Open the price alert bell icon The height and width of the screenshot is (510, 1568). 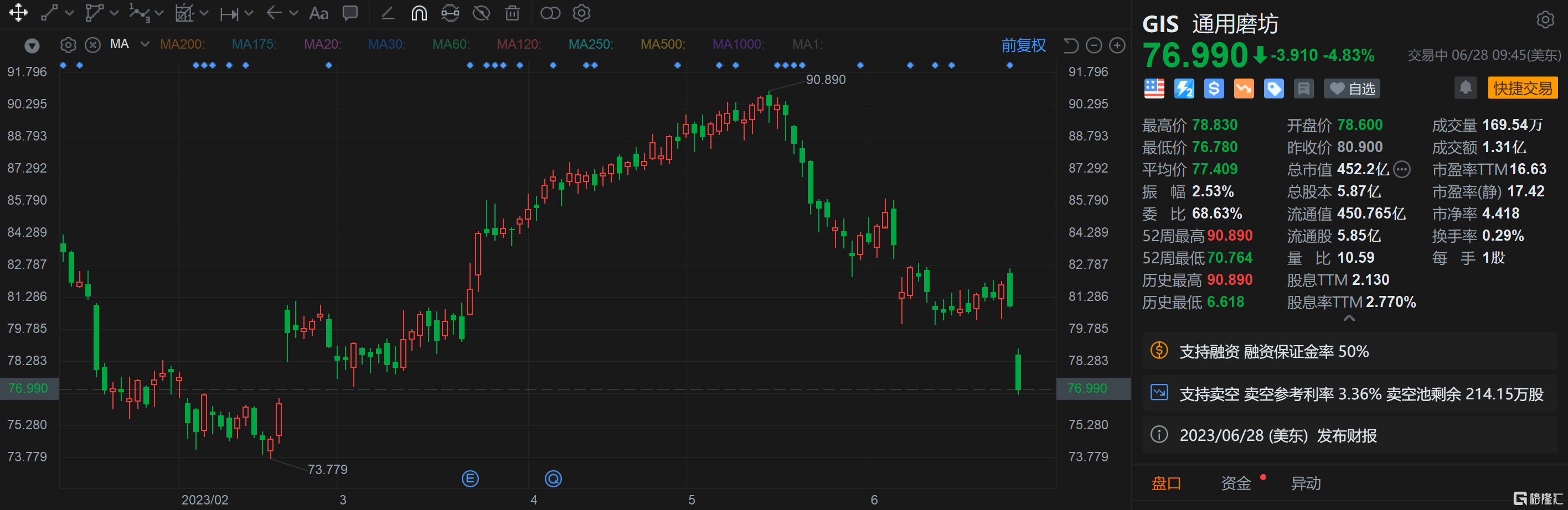point(1465,88)
